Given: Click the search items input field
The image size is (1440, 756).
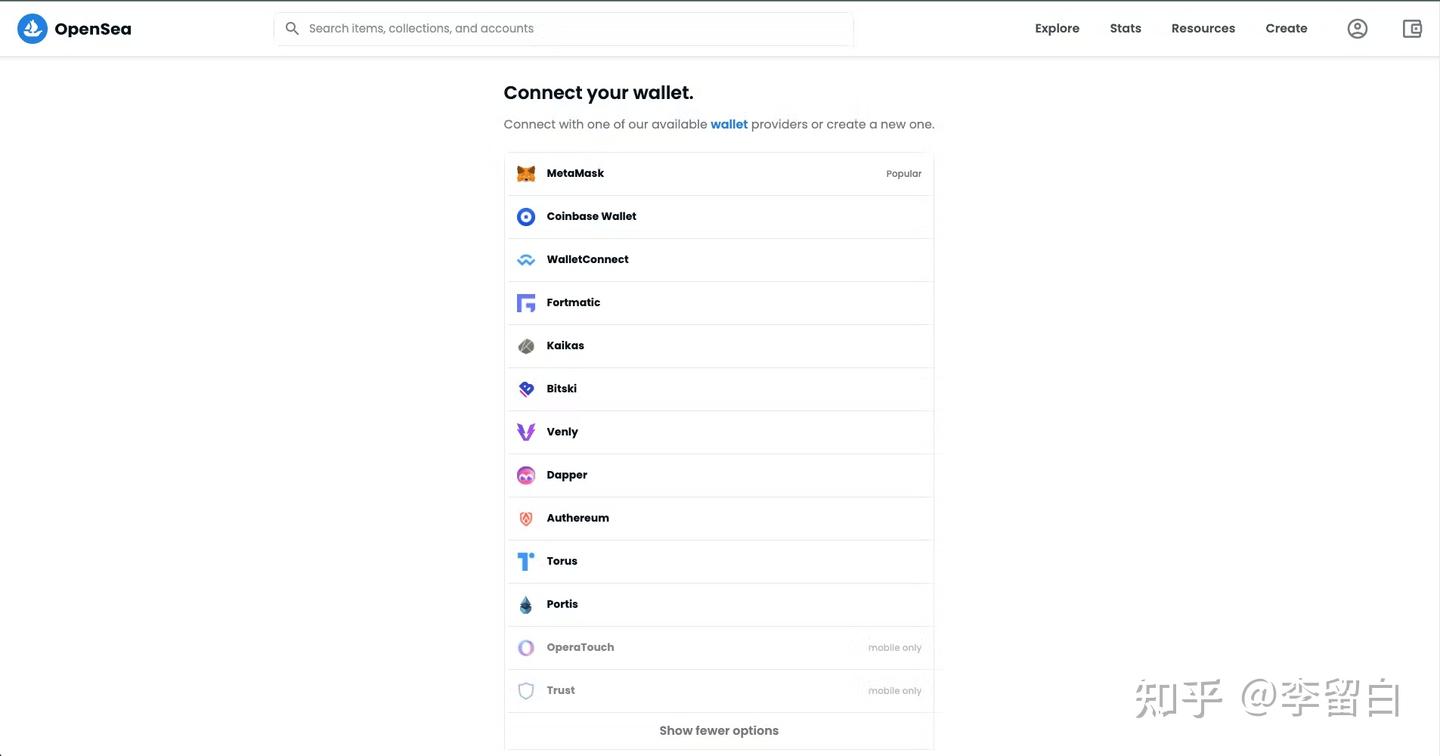Looking at the screenshot, I should (564, 28).
